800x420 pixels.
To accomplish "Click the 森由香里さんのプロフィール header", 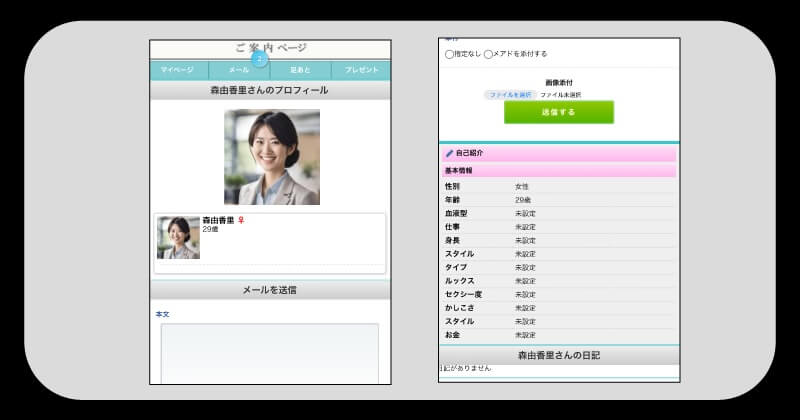I will tap(270, 90).
